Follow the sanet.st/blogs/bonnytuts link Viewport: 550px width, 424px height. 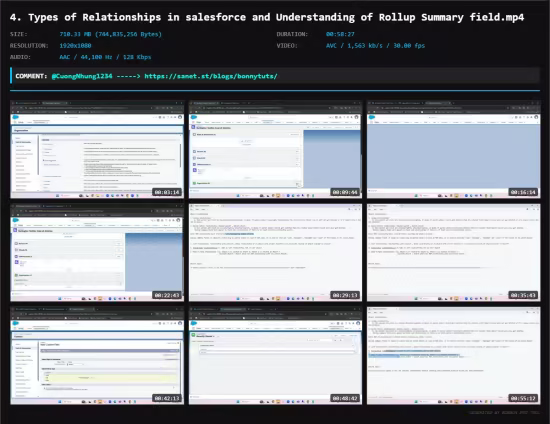(211, 76)
